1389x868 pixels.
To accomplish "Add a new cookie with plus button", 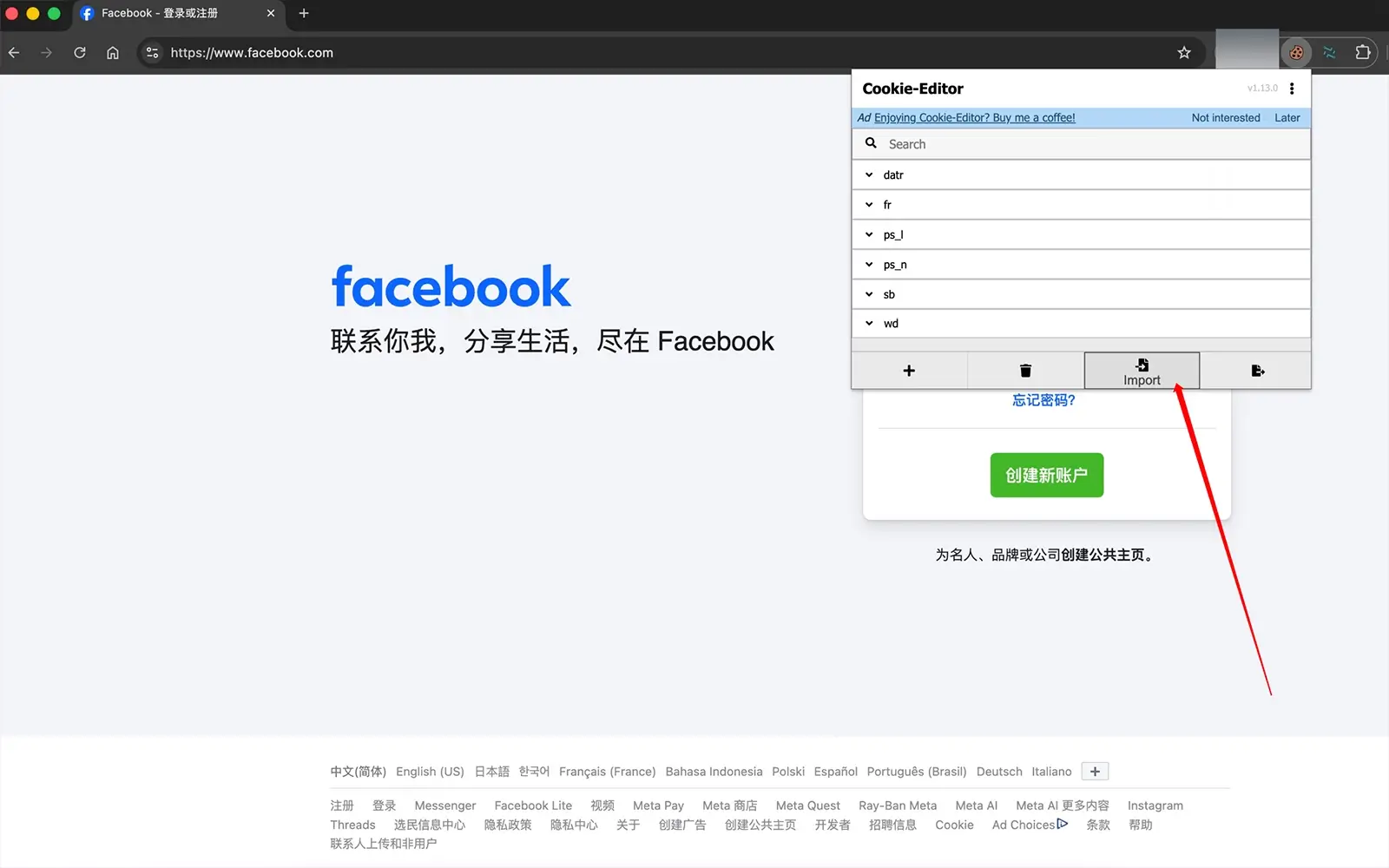I will 909,371.
